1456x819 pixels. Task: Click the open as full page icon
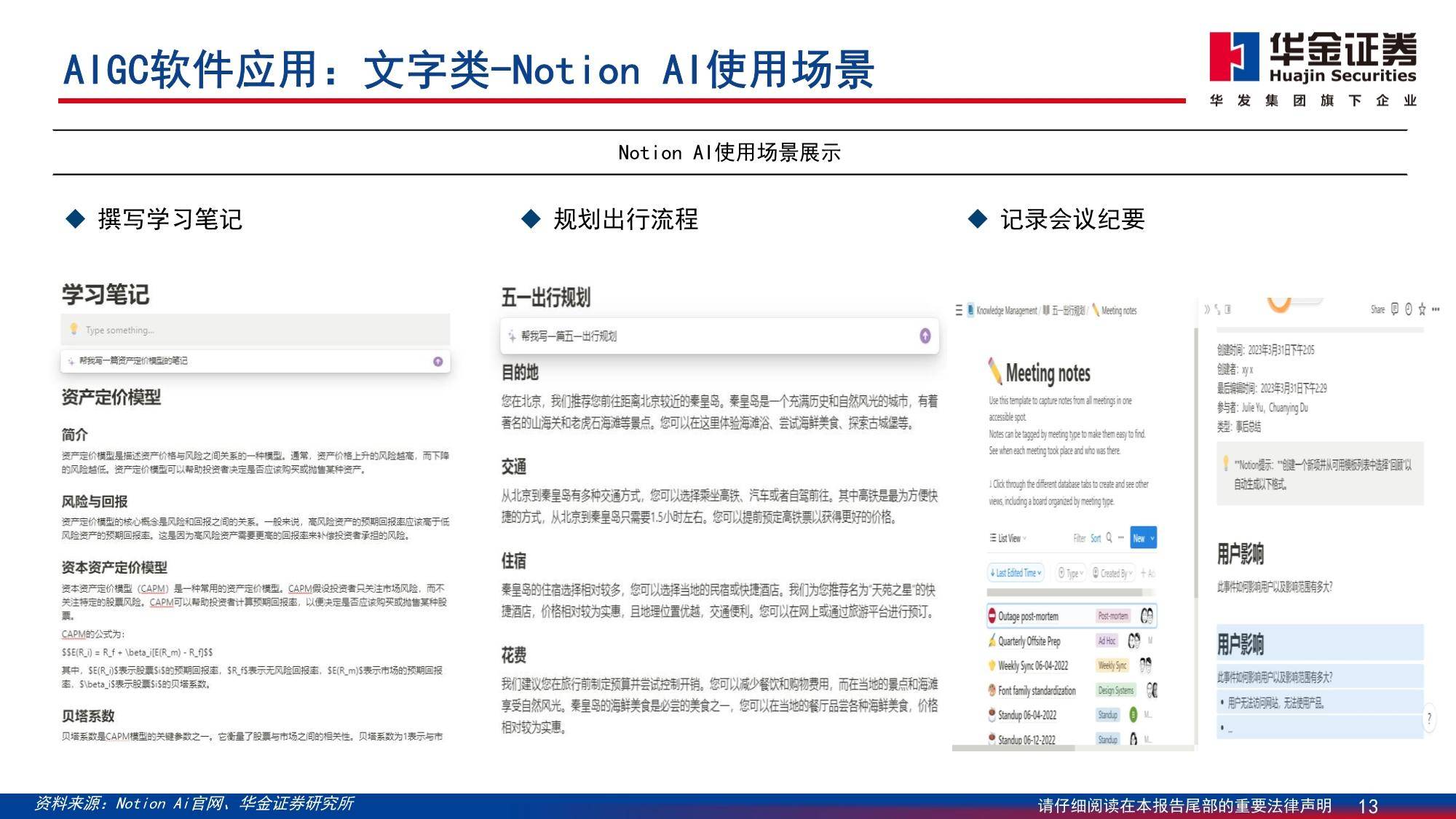[1218, 309]
